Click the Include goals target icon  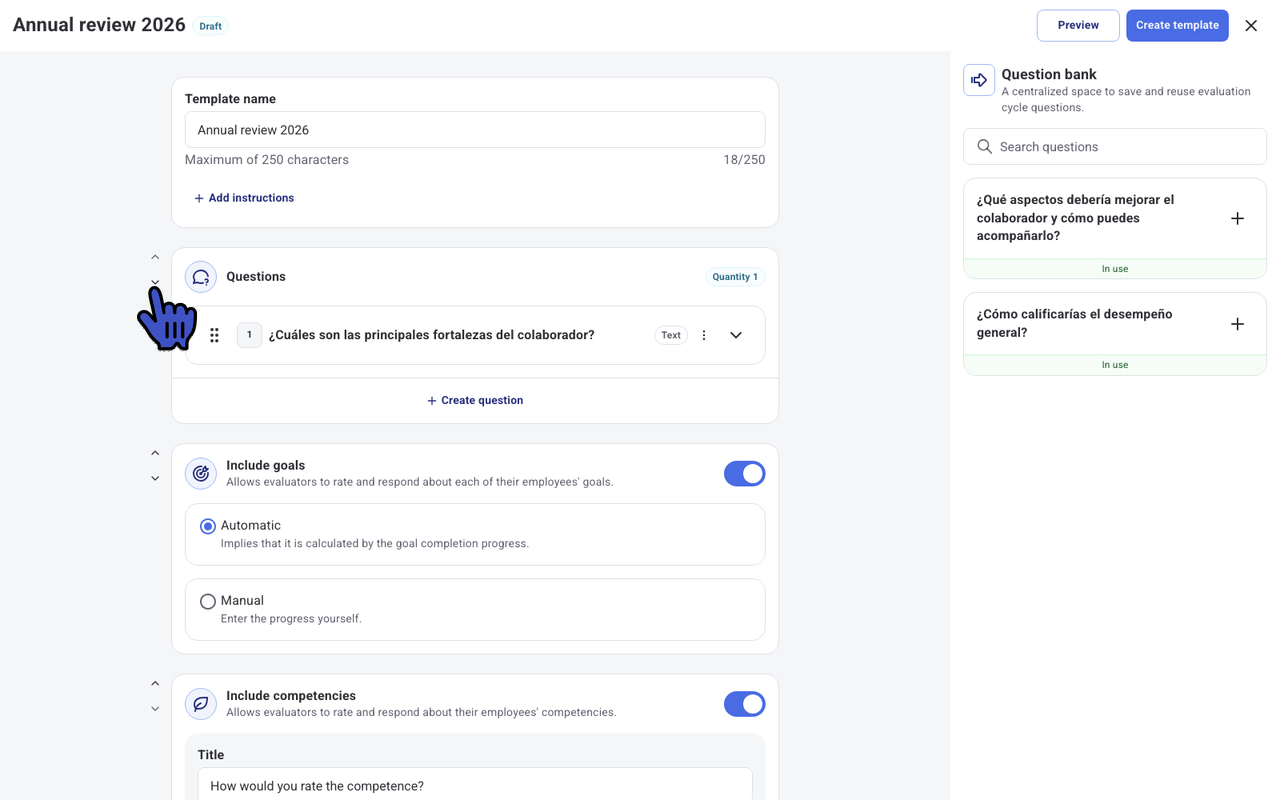click(201, 474)
